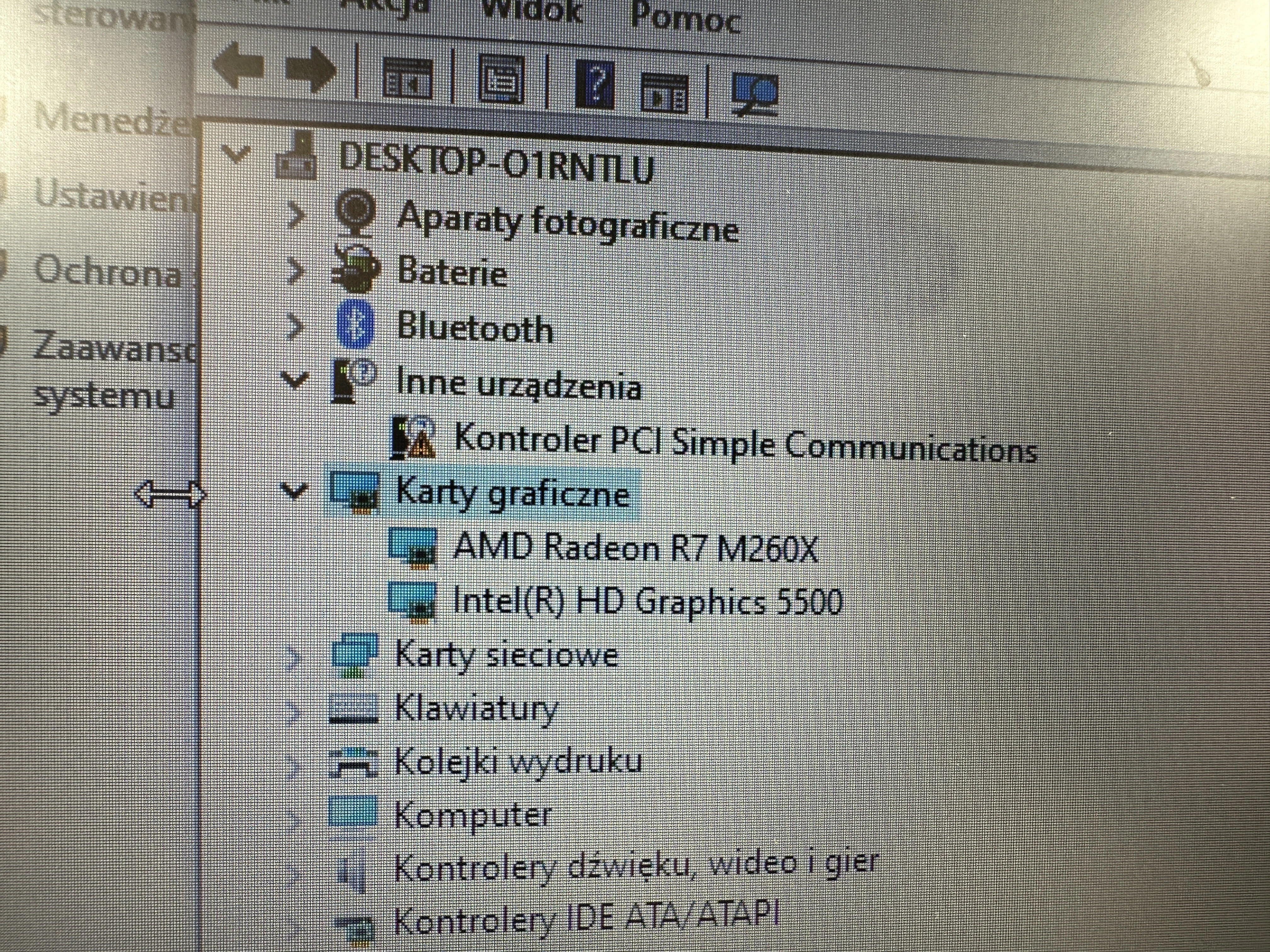Collapse the Inne urządzenia category

coord(295,379)
